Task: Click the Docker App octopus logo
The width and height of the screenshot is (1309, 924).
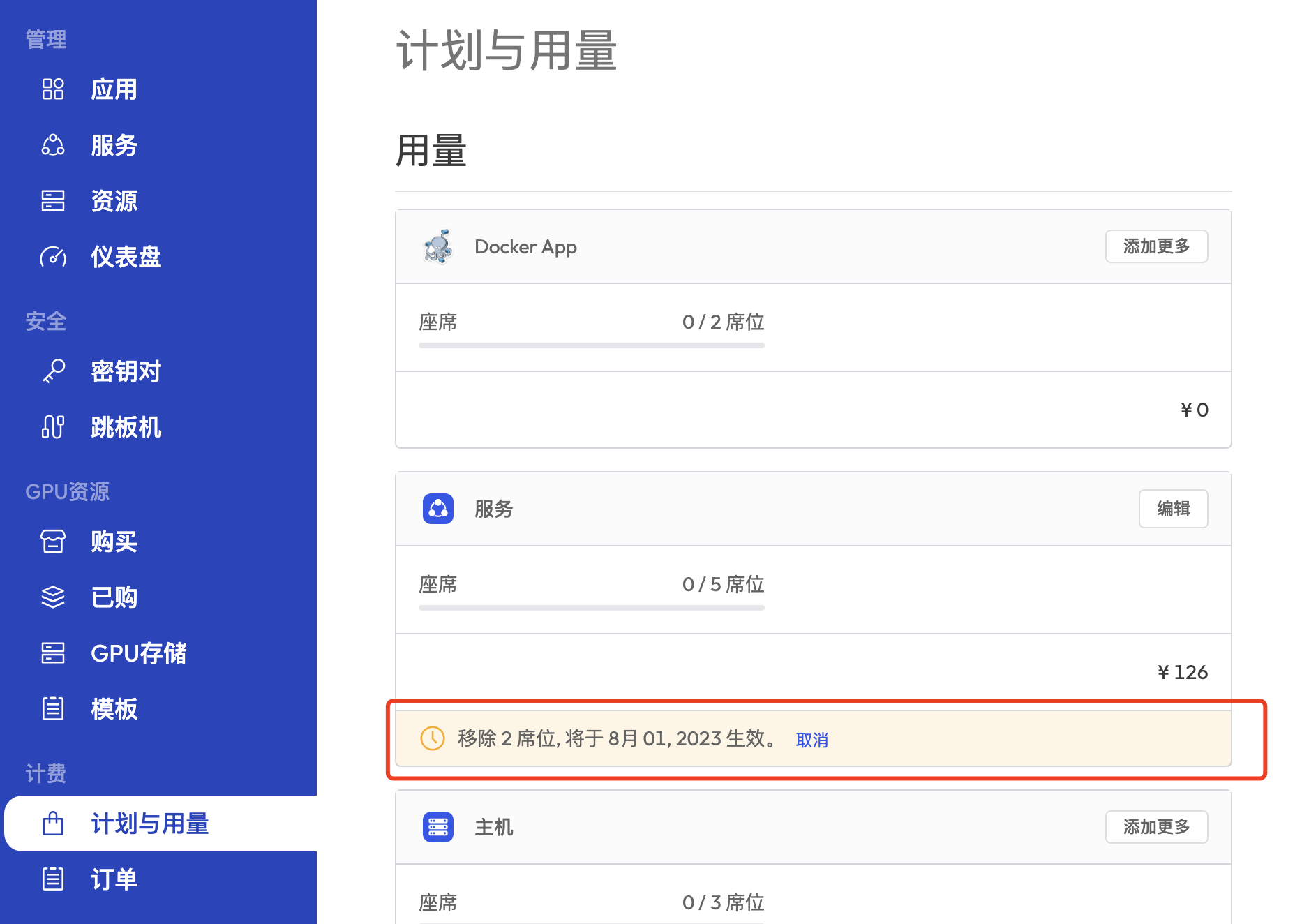Action: coord(438,246)
